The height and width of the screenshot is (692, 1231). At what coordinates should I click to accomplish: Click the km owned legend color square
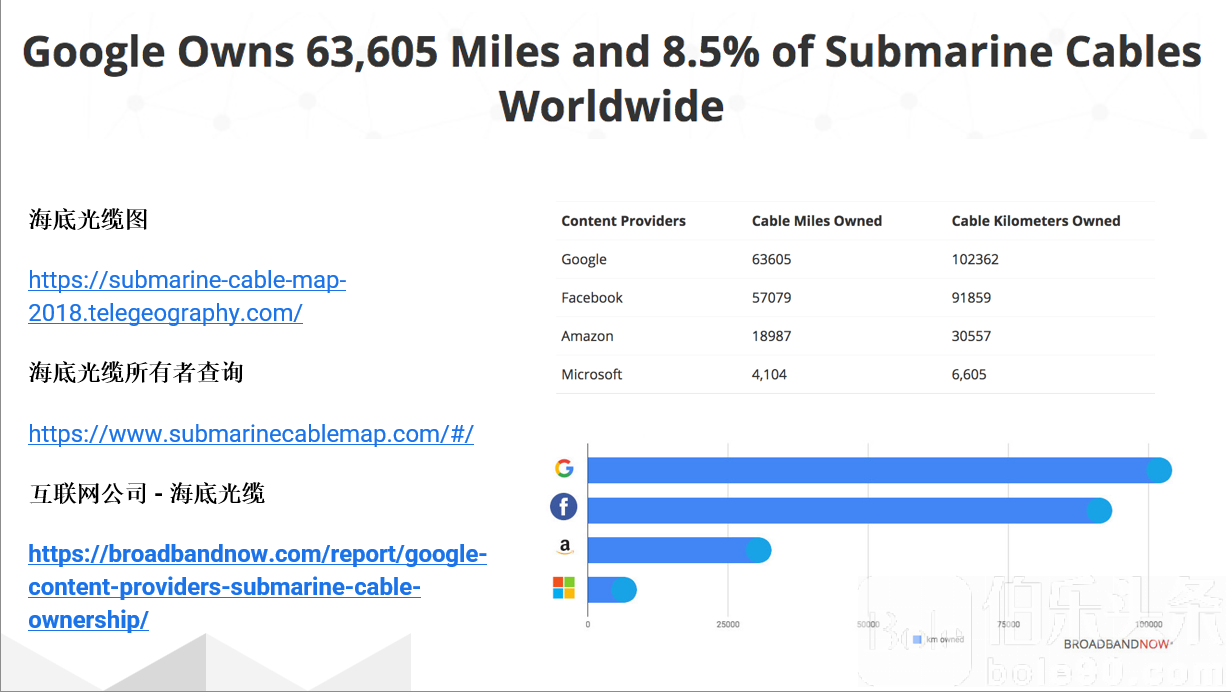tap(917, 639)
